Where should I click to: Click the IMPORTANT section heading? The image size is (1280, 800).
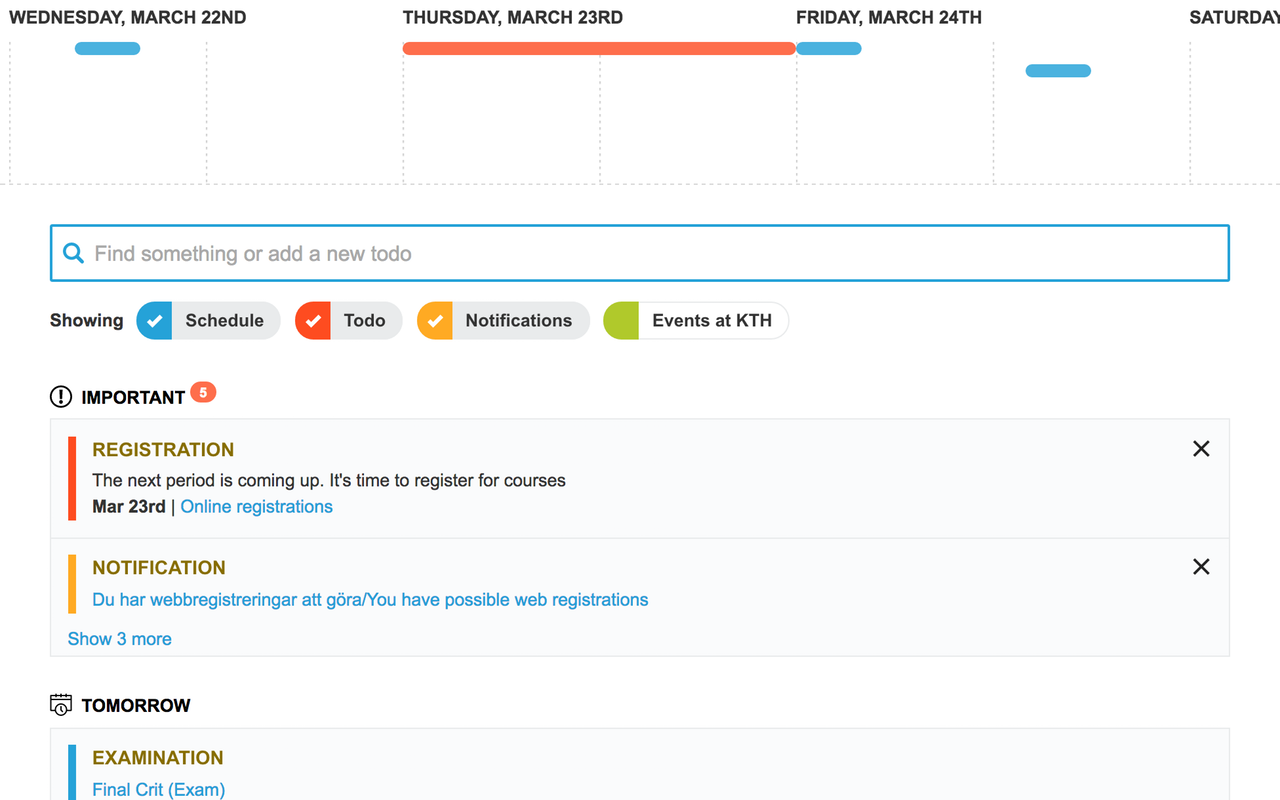[x=133, y=398]
